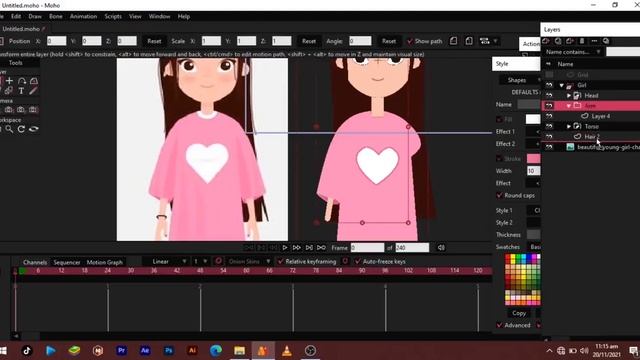This screenshot has width=640, height=360.
Task: Open layer options ellipsis icon
Action: pyautogui.click(x=594, y=41)
